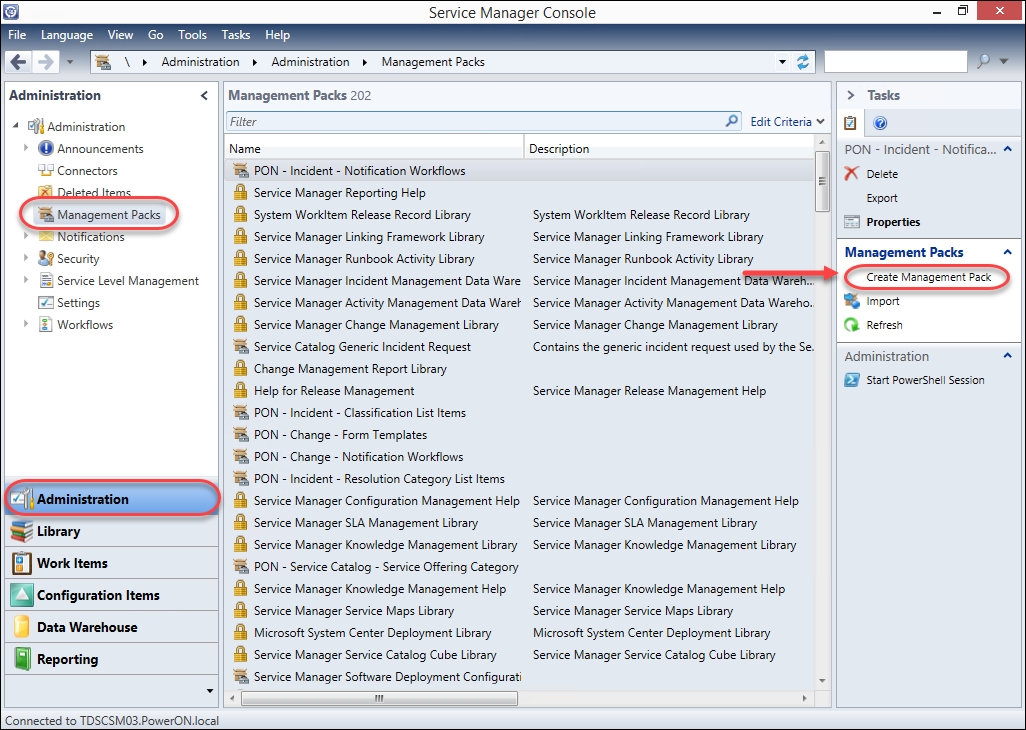Click the Security users icon in tree
Screen dimensions: 1026x730
(x=45, y=258)
